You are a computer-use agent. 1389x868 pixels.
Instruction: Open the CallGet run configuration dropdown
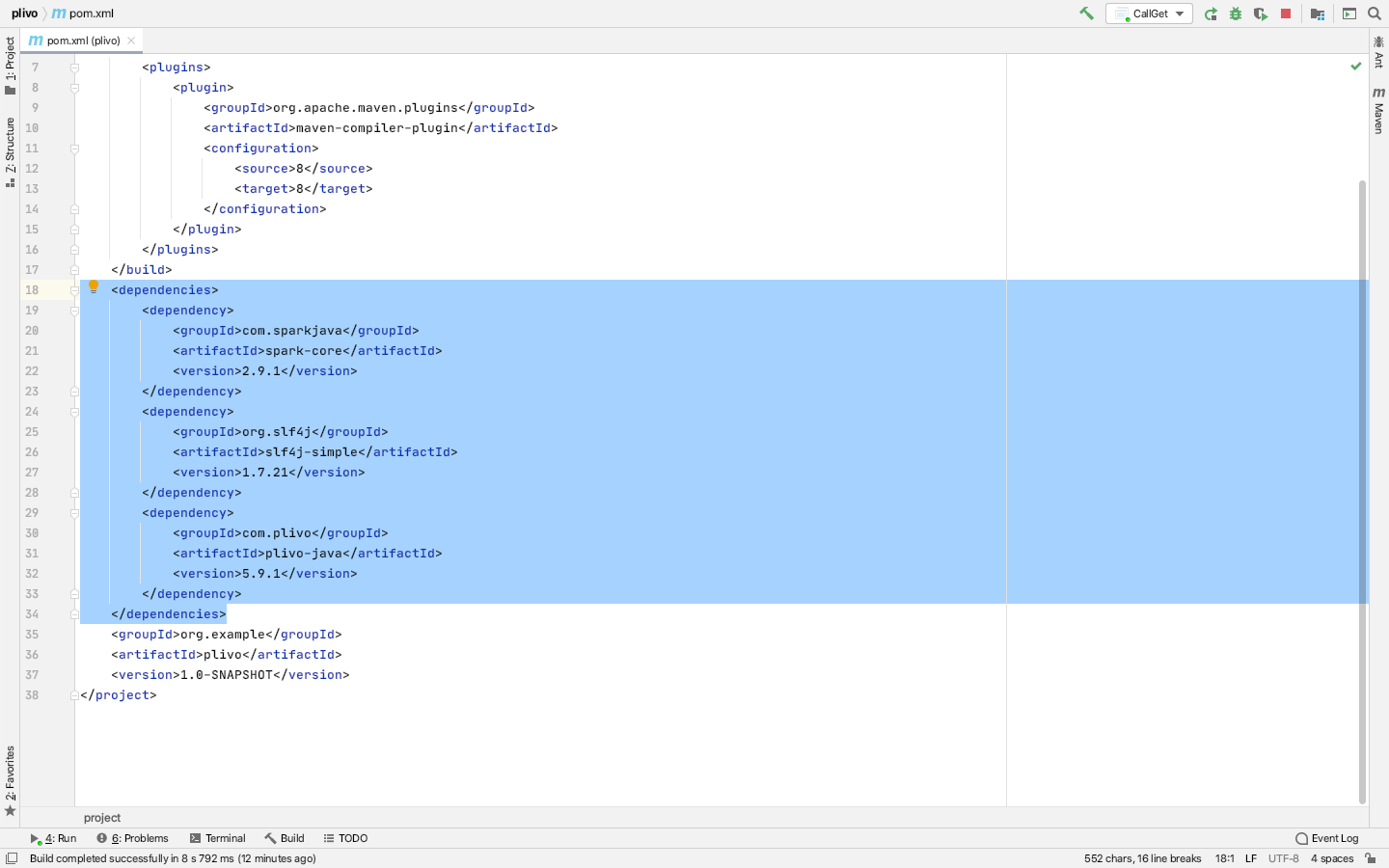[x=1149, y=14]
